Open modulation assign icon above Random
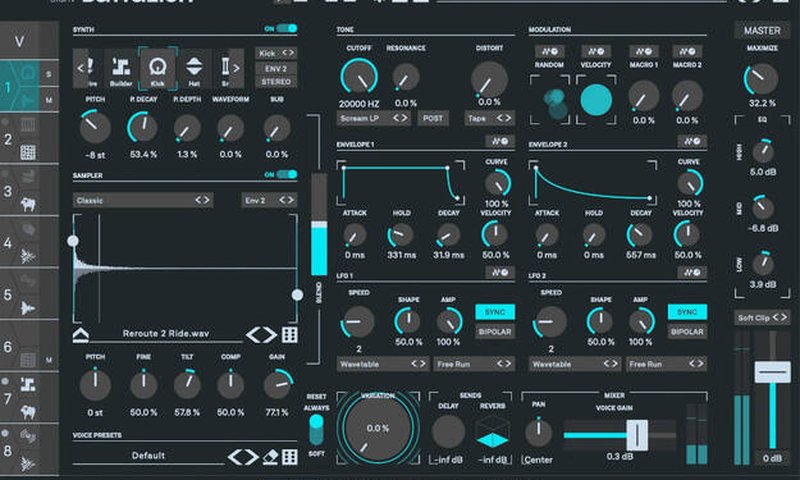The width and height of the screenshot is (800, 480). [549, 51]
